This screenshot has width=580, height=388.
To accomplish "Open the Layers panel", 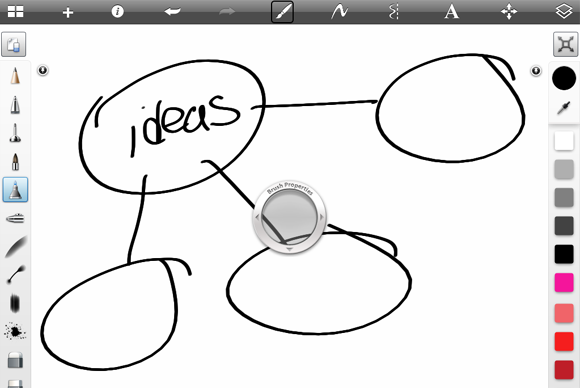I will [x=564, y=11].
